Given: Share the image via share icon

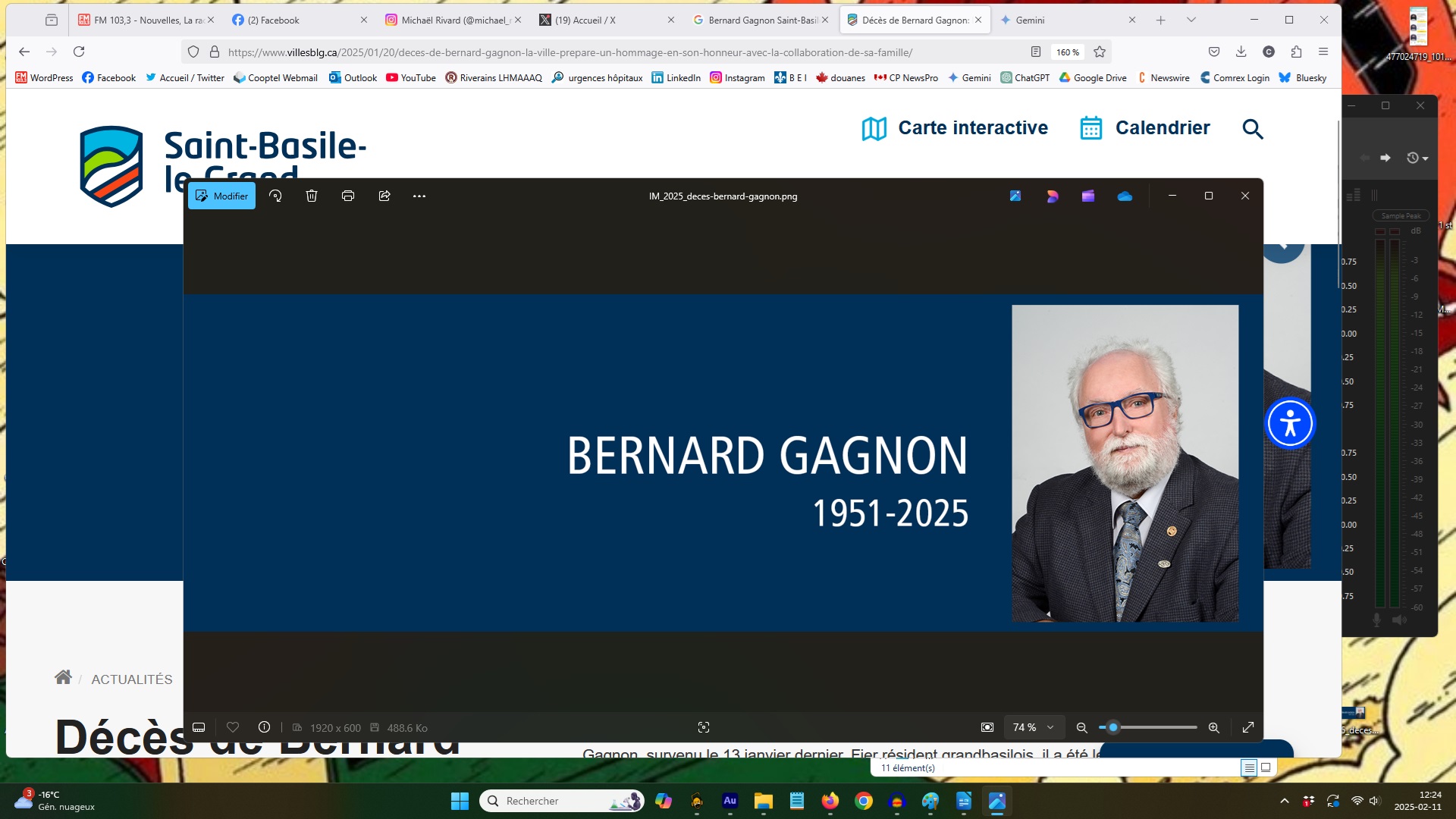Looking at the screenshot, I should coord(384,196).
